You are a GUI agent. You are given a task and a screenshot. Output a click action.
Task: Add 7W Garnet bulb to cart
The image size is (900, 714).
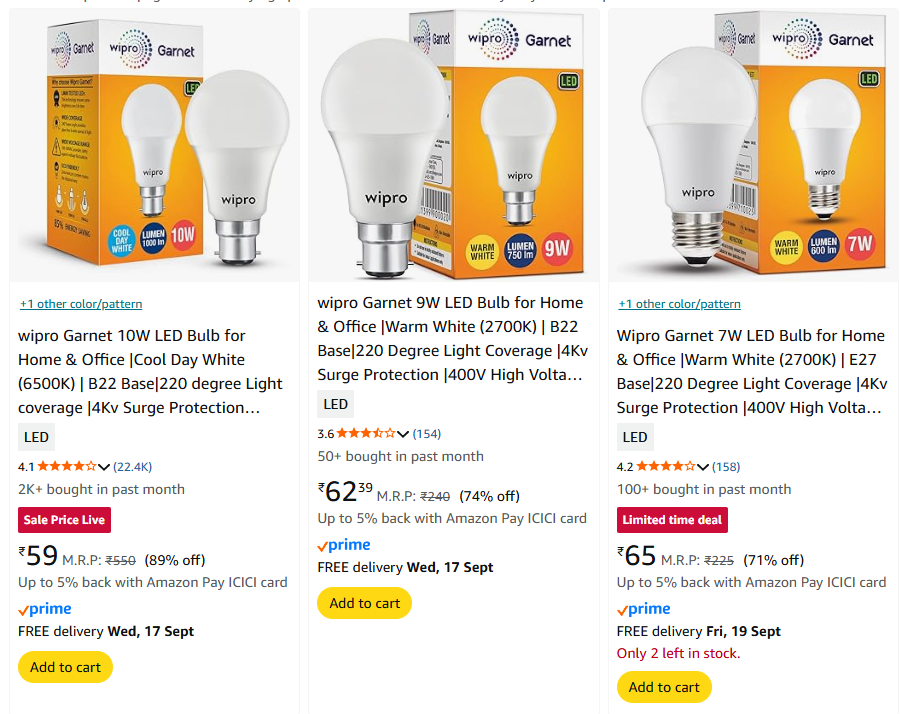(664, 687)
